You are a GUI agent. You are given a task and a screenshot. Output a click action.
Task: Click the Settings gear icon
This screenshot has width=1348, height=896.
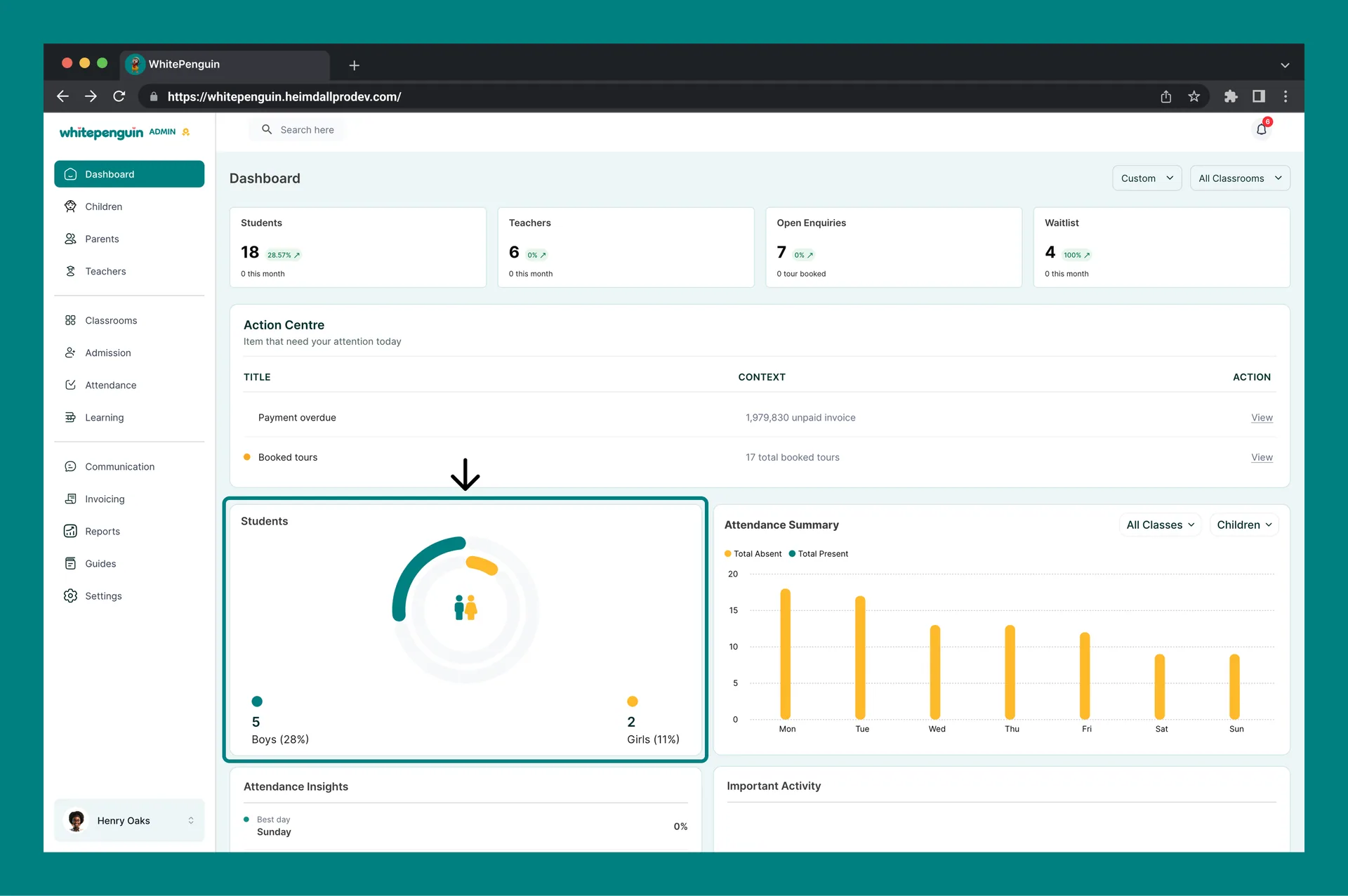pos(70,595)
